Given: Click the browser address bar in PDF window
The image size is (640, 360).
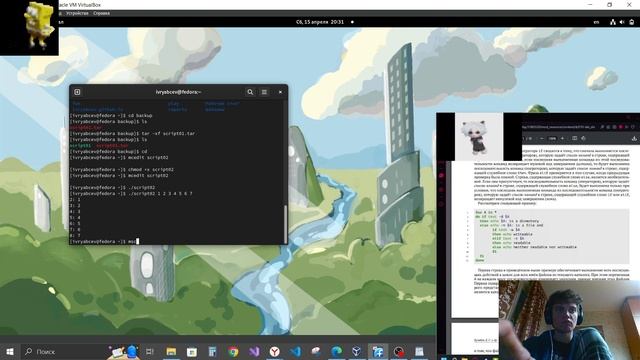Looking at the screenshot, I should coord(559,127).
